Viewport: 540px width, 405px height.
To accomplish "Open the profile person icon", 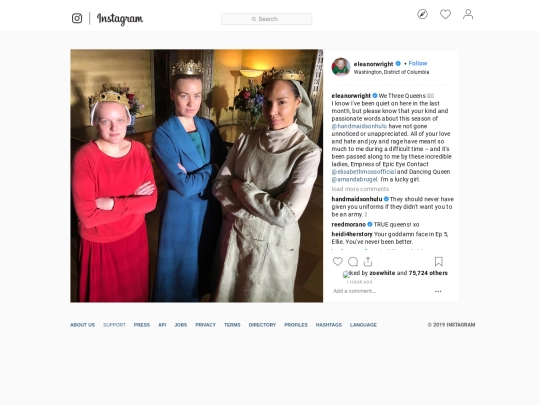I will (468, 14).
